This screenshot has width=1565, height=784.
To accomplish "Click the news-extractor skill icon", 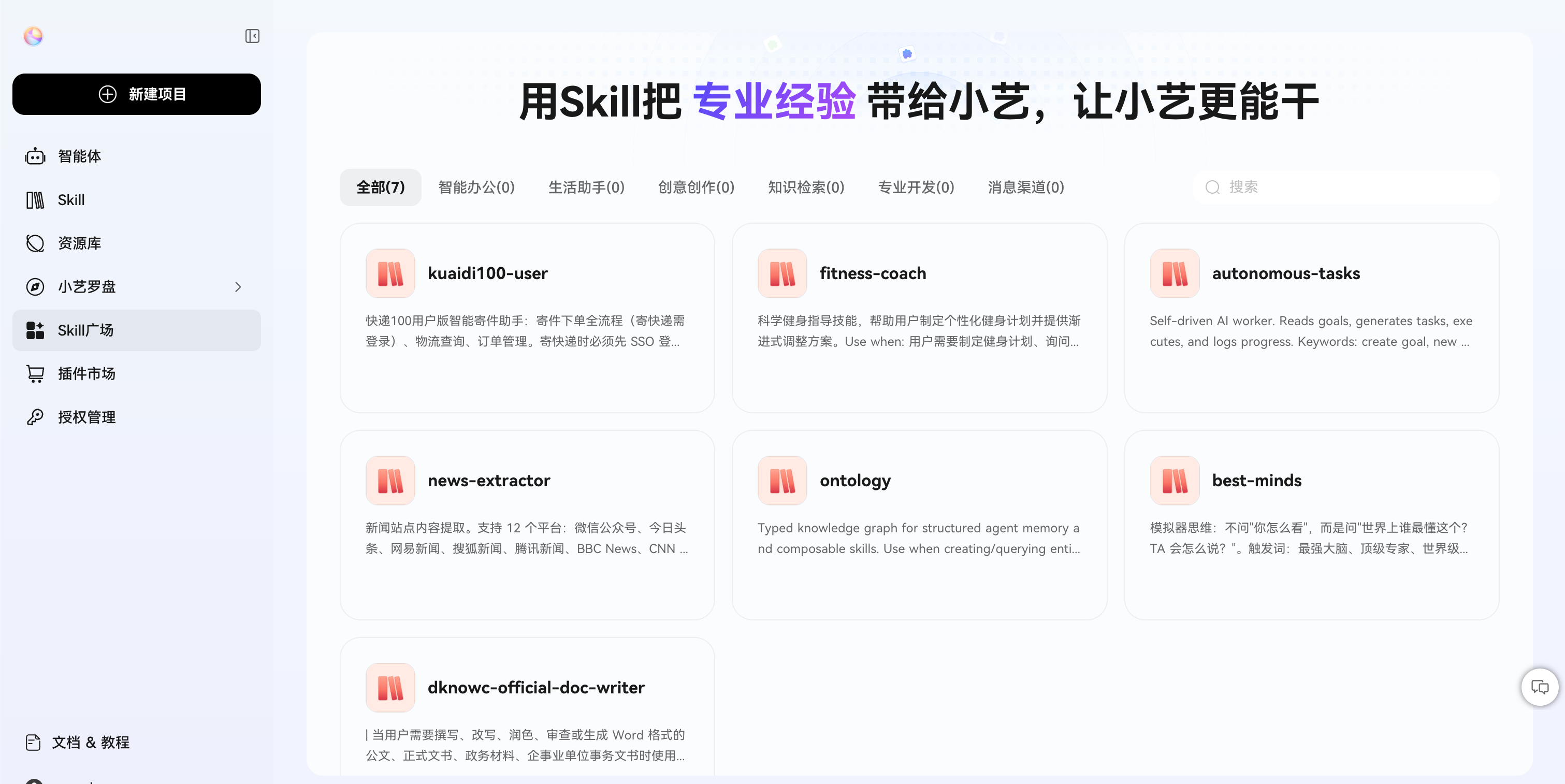I will pyautogui.click(x=390, y=481).
